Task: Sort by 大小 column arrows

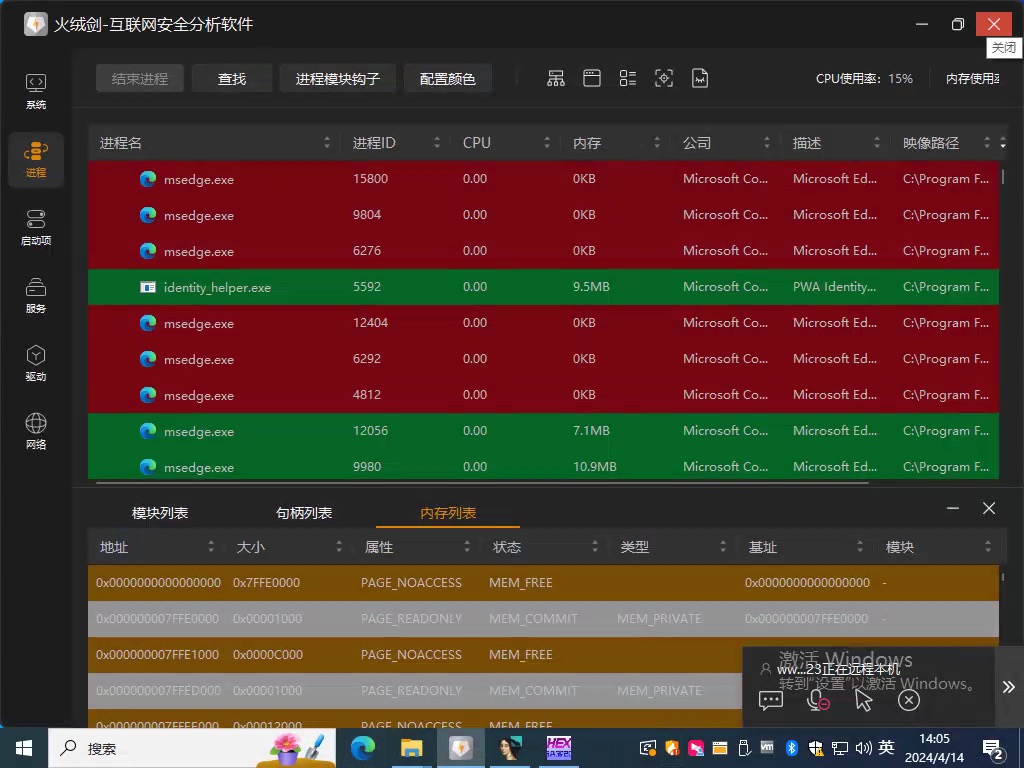Action: 339,547
